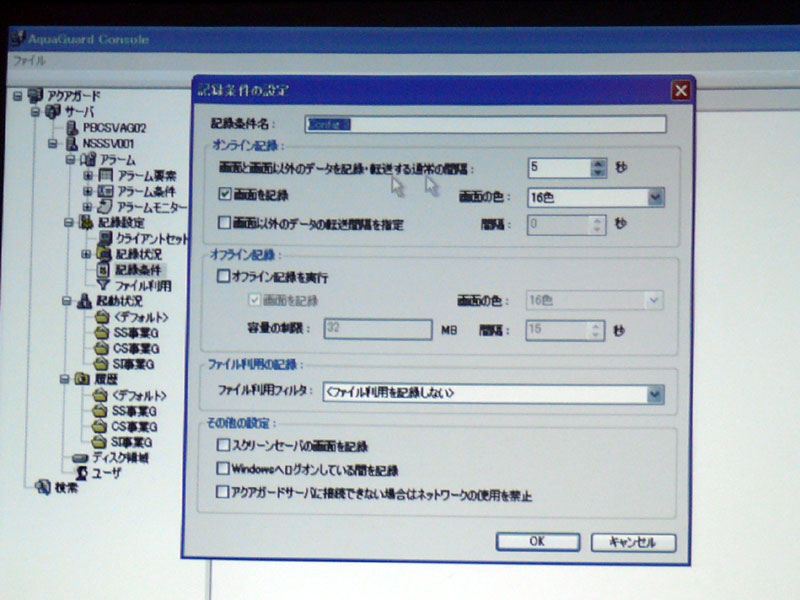800x600 pixels.
Task: Collapse the 起動状況 tree node
Action: 66,300
